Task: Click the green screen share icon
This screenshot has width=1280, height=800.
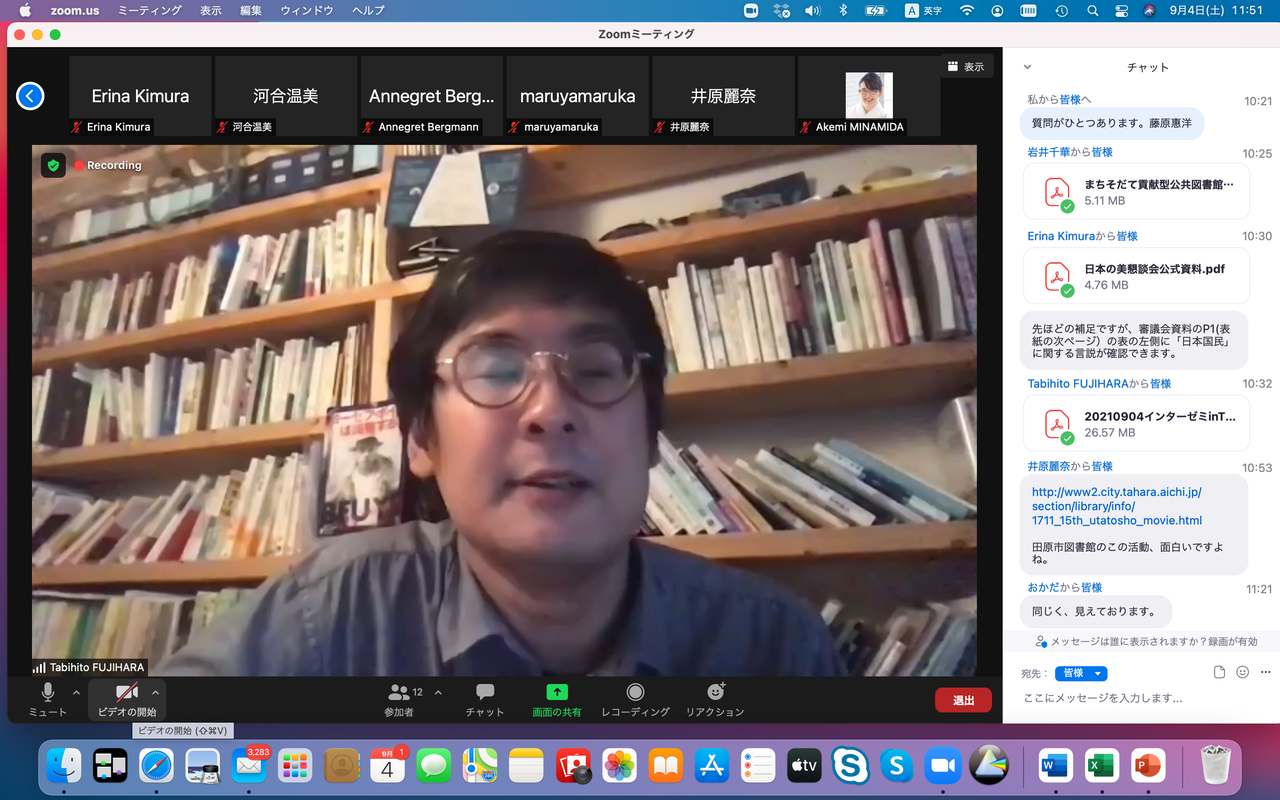Action: (557, 692)
